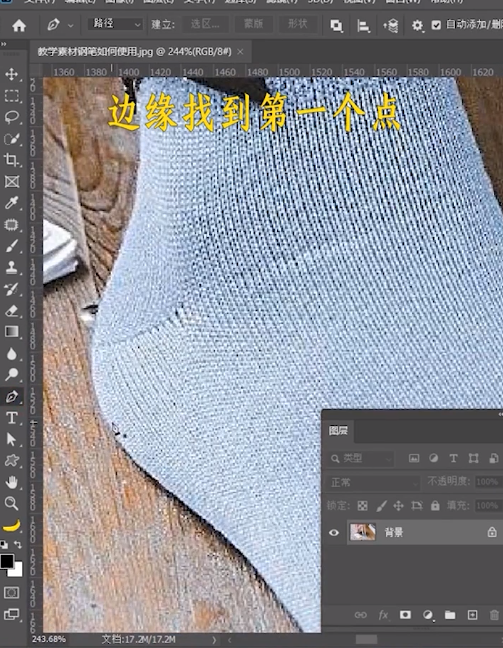The width and height of the screenshot is (503, 648).
Task: Expand the toolbox with double-arrow
Action: [x=4, y=44]
